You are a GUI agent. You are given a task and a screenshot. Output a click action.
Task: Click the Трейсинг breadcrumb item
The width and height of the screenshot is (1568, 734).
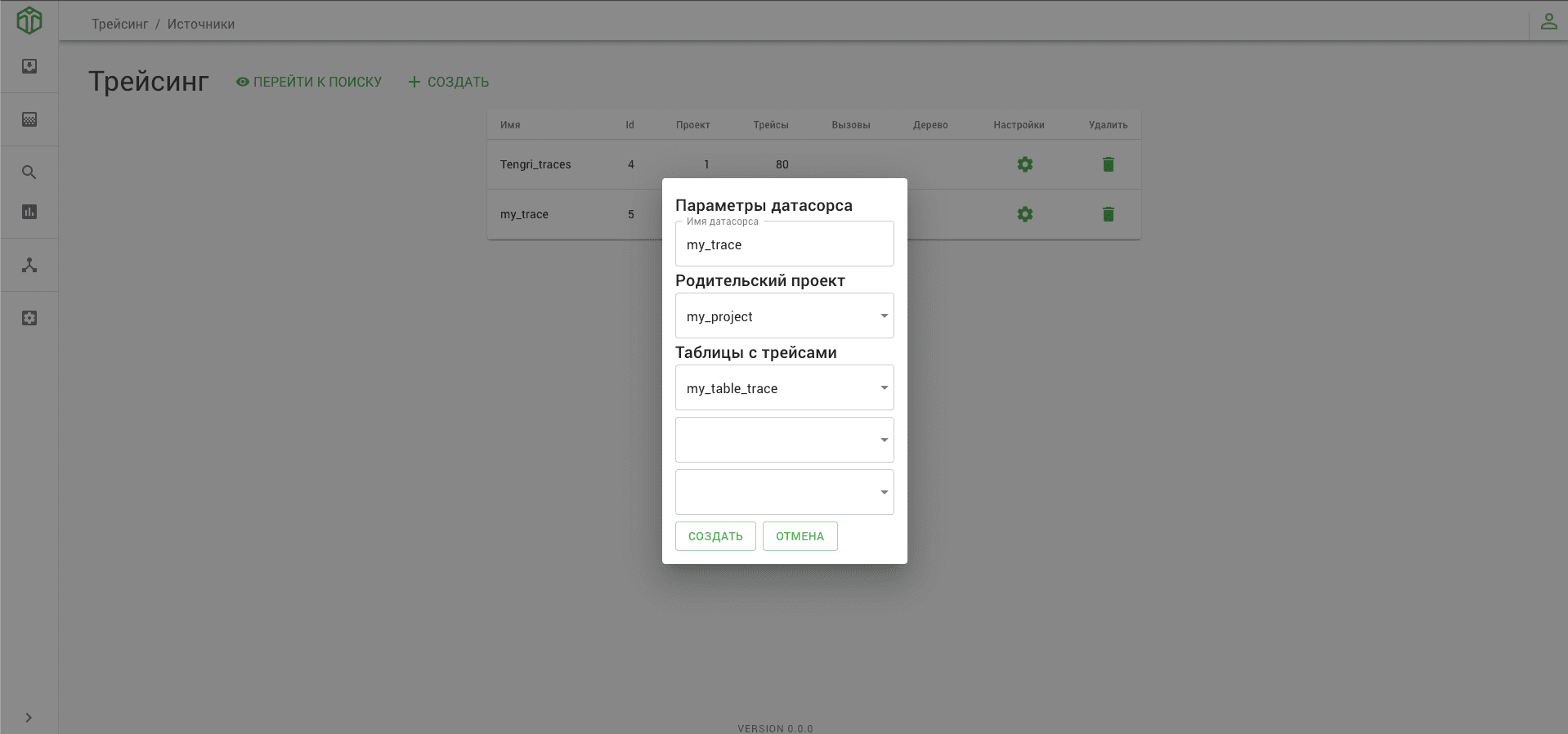(119, 25)
